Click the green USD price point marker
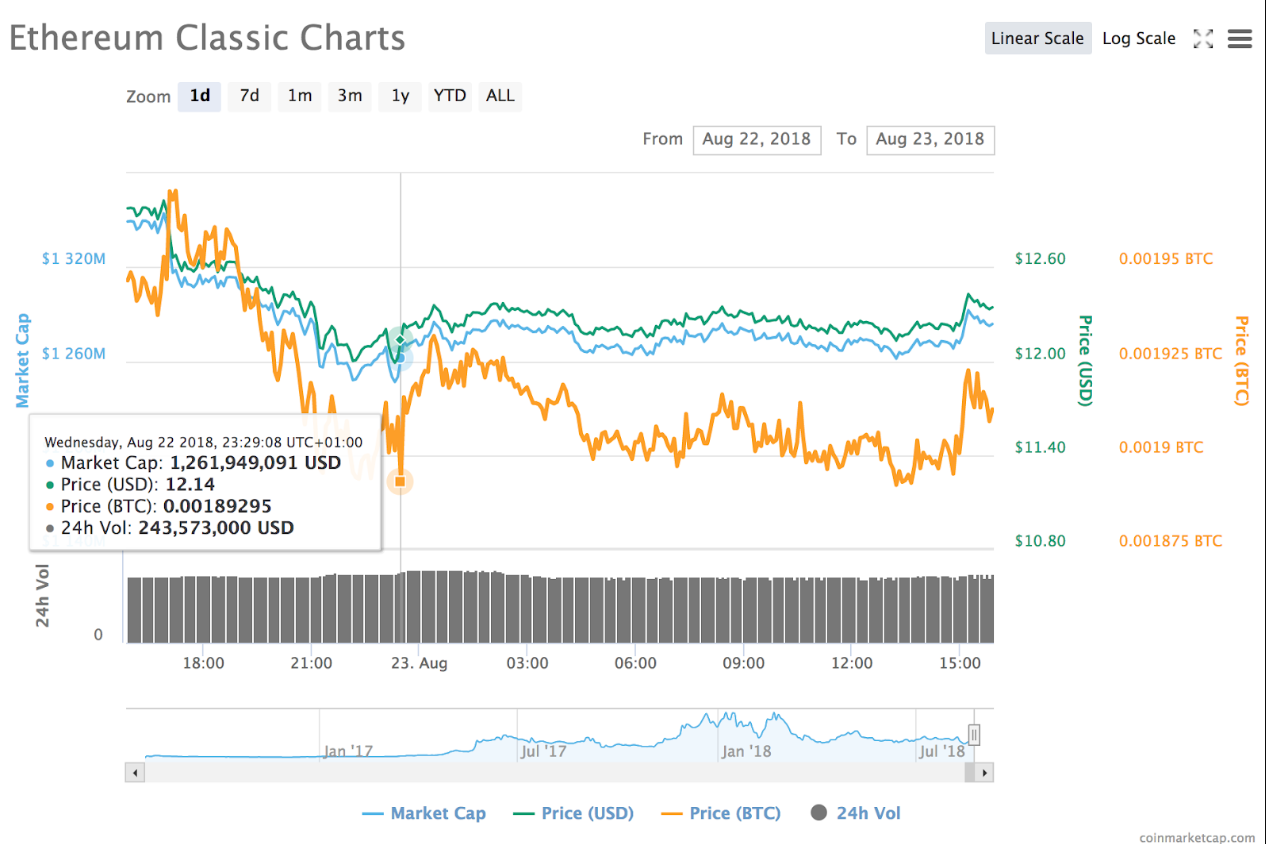 (400, 340)
